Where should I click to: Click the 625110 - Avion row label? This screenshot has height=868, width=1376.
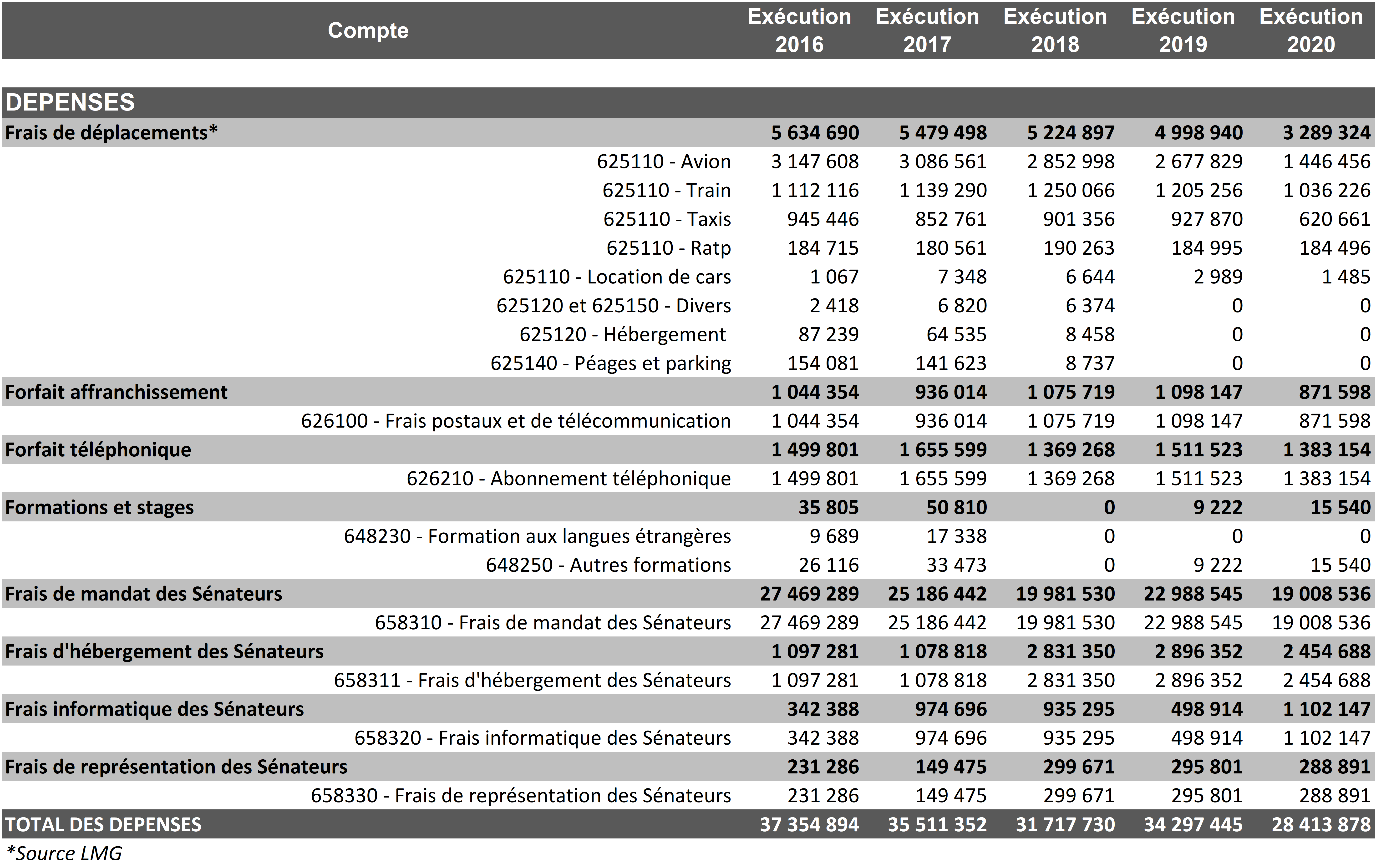click(x=663, y=162)
